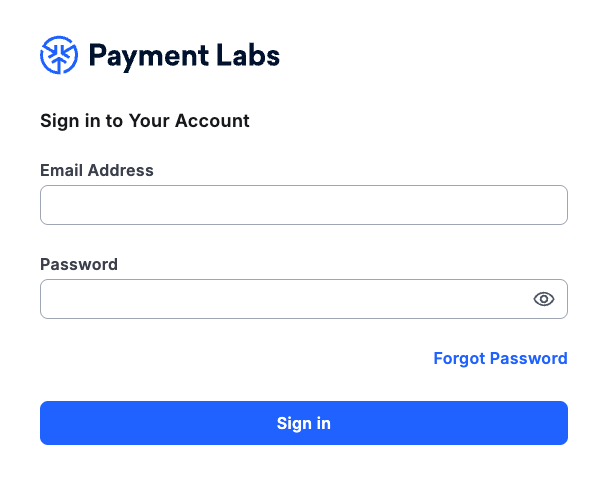Select the Password field label

coord(79,265)
